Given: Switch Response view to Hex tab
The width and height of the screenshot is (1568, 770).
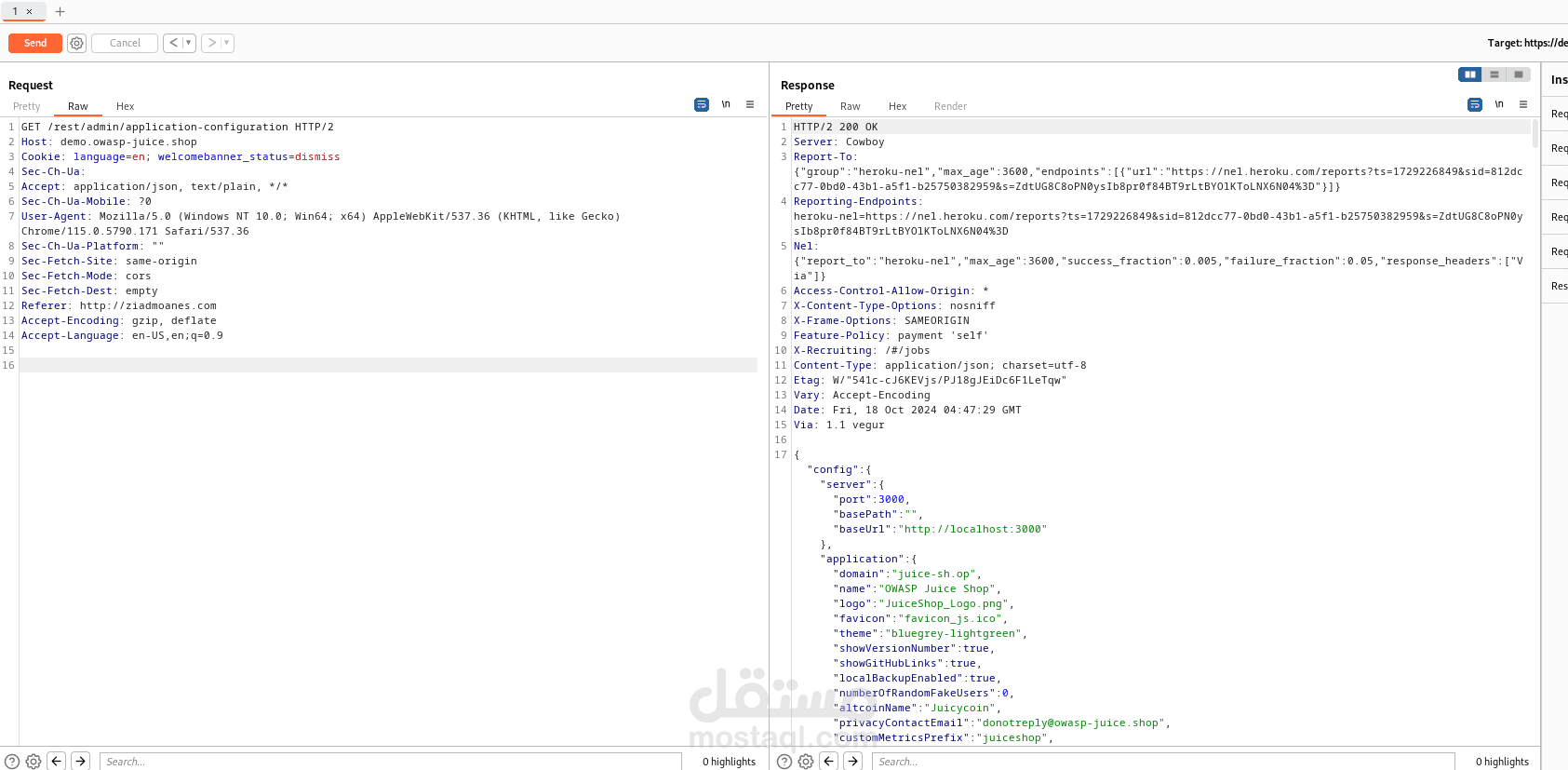Looking at the screenshot, I should 898,106.
